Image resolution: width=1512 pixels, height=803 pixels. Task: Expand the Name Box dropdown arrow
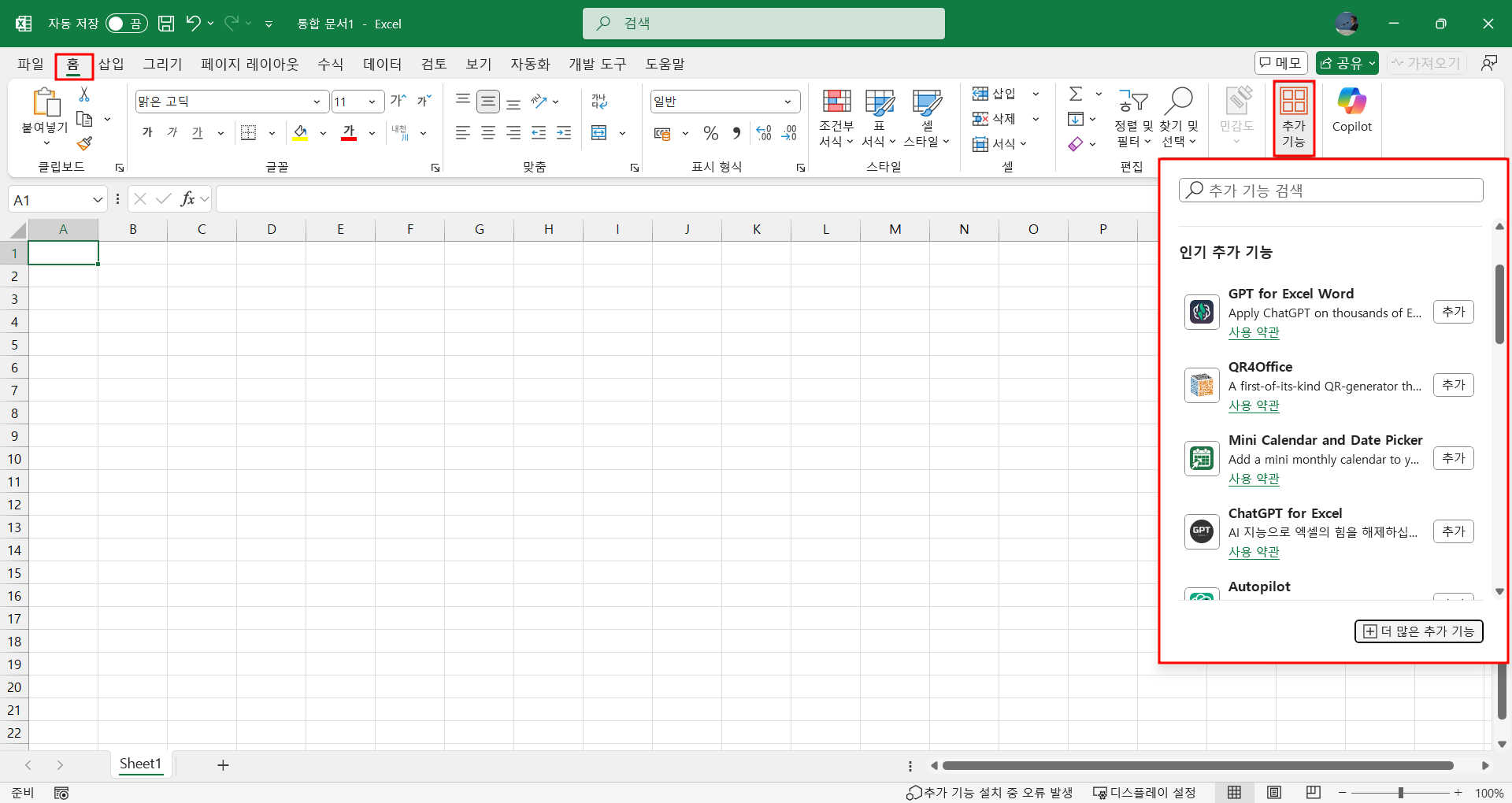[x=98, y=200]
